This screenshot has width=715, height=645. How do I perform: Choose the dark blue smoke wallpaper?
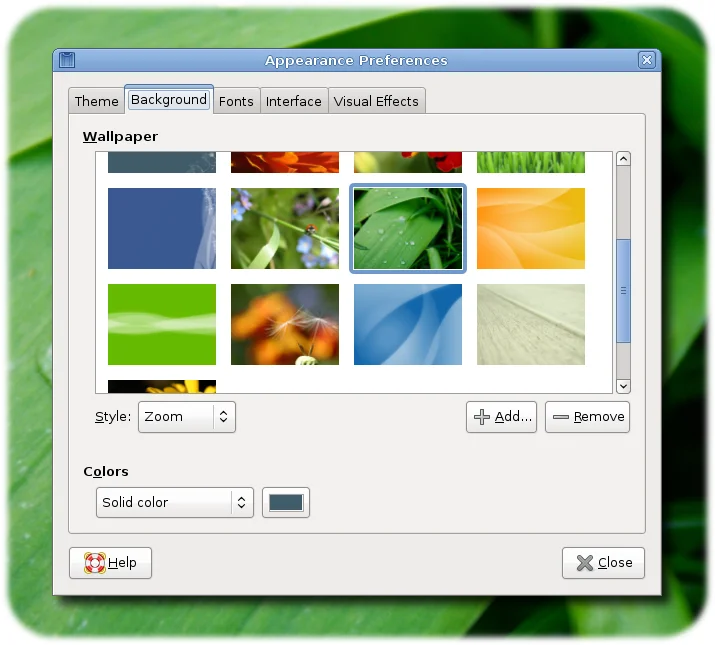(x=162, y=229)
